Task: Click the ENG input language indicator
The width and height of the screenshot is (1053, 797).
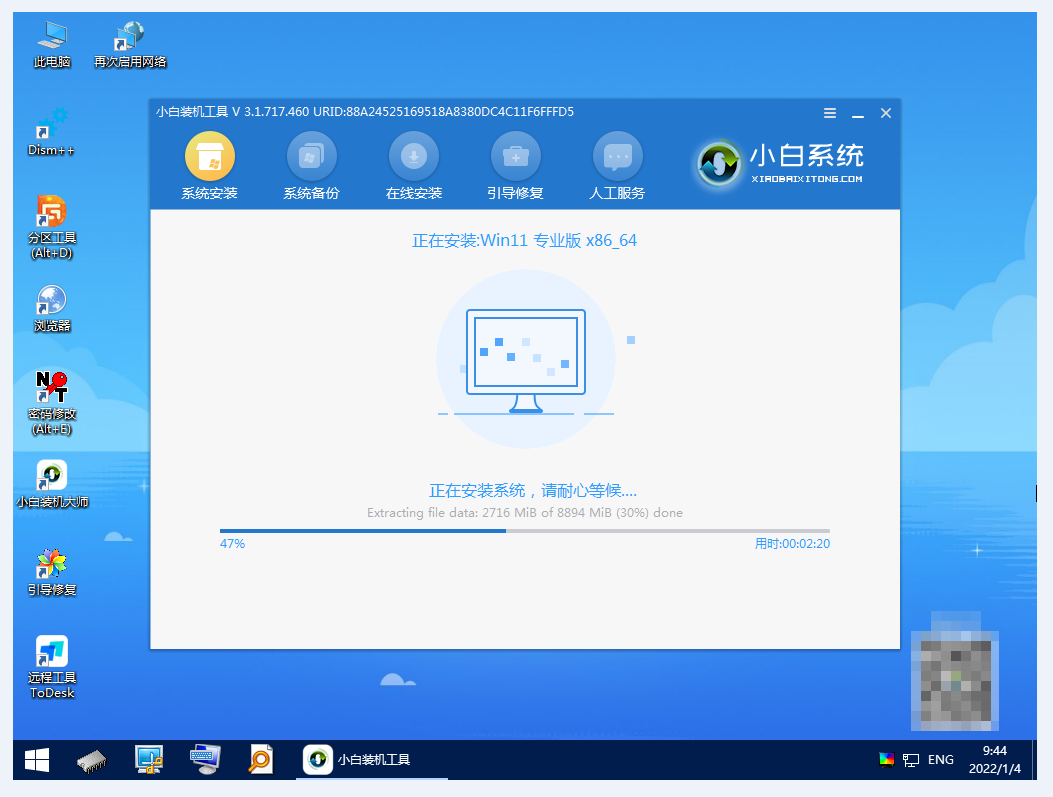Action: coord(940,760)
